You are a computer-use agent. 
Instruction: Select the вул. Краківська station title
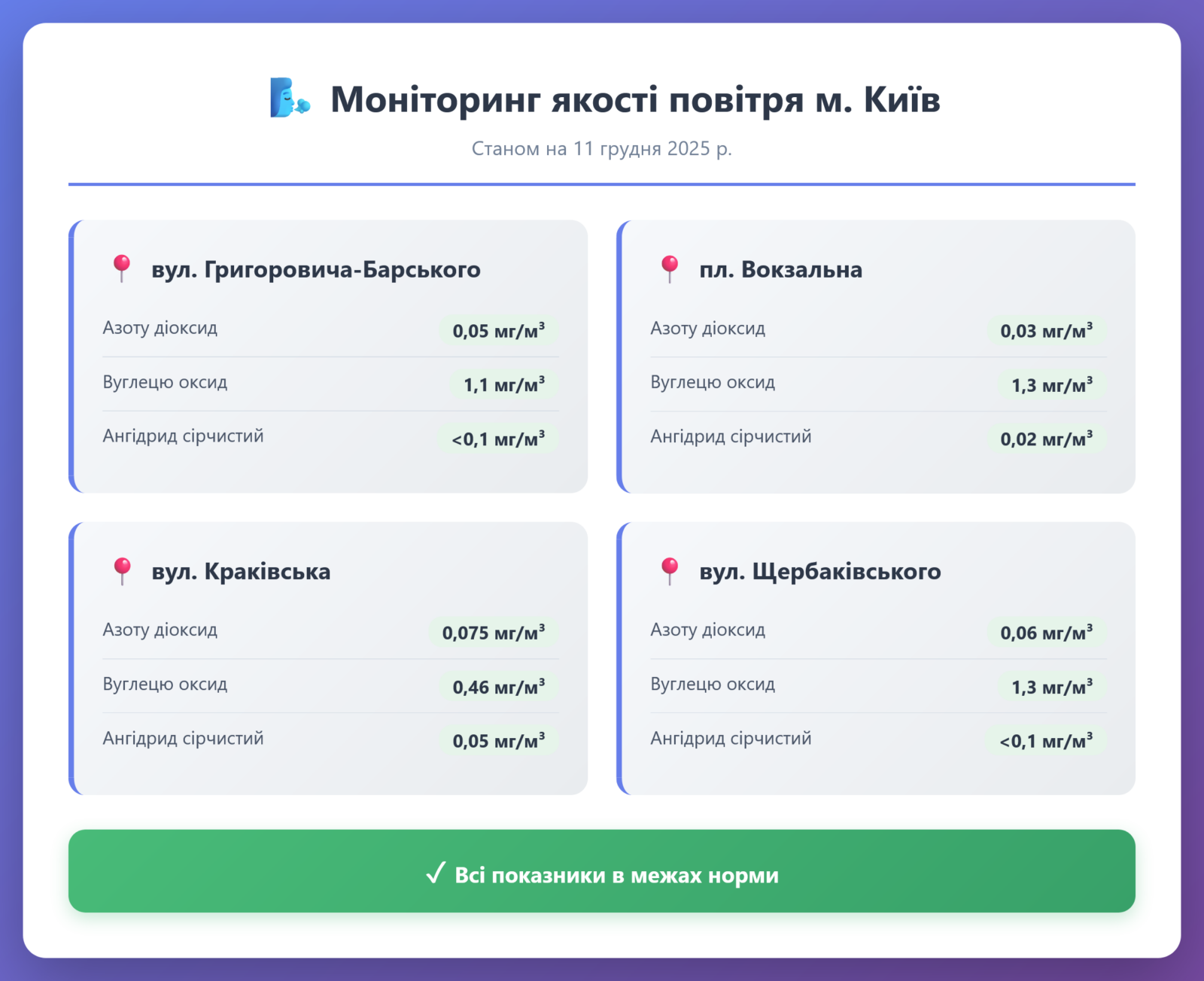point(241,572)
